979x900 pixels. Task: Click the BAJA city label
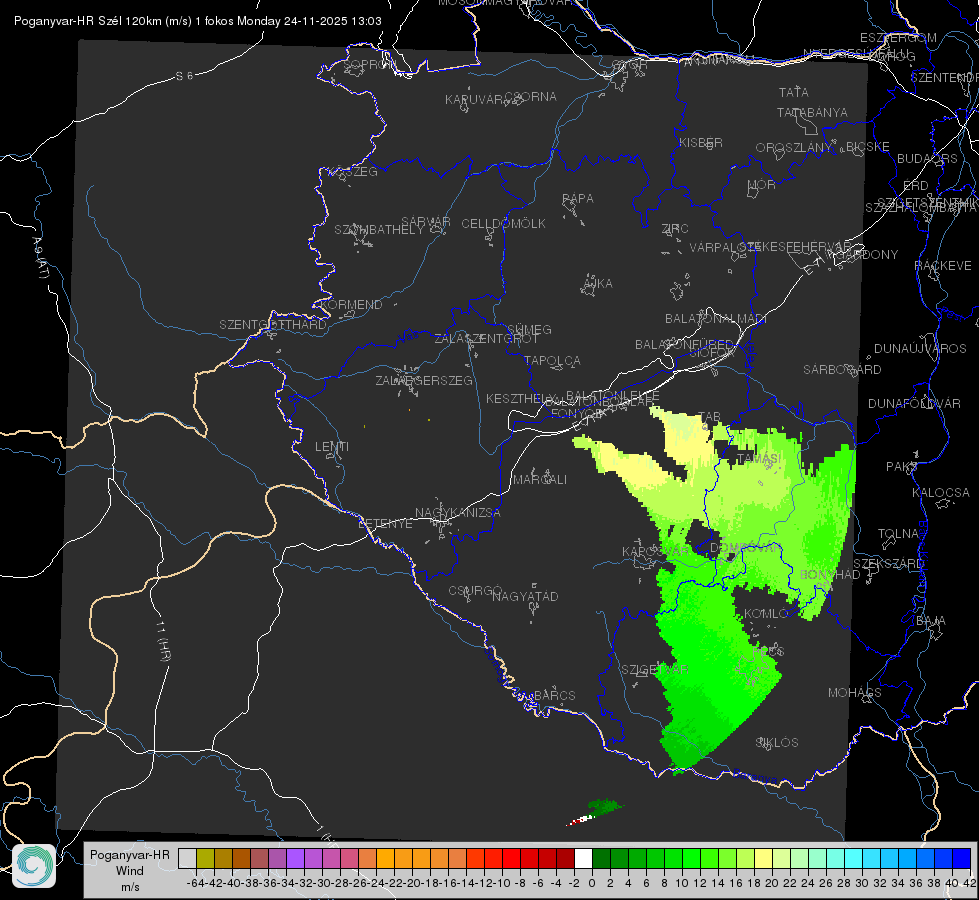pos(931,621)
